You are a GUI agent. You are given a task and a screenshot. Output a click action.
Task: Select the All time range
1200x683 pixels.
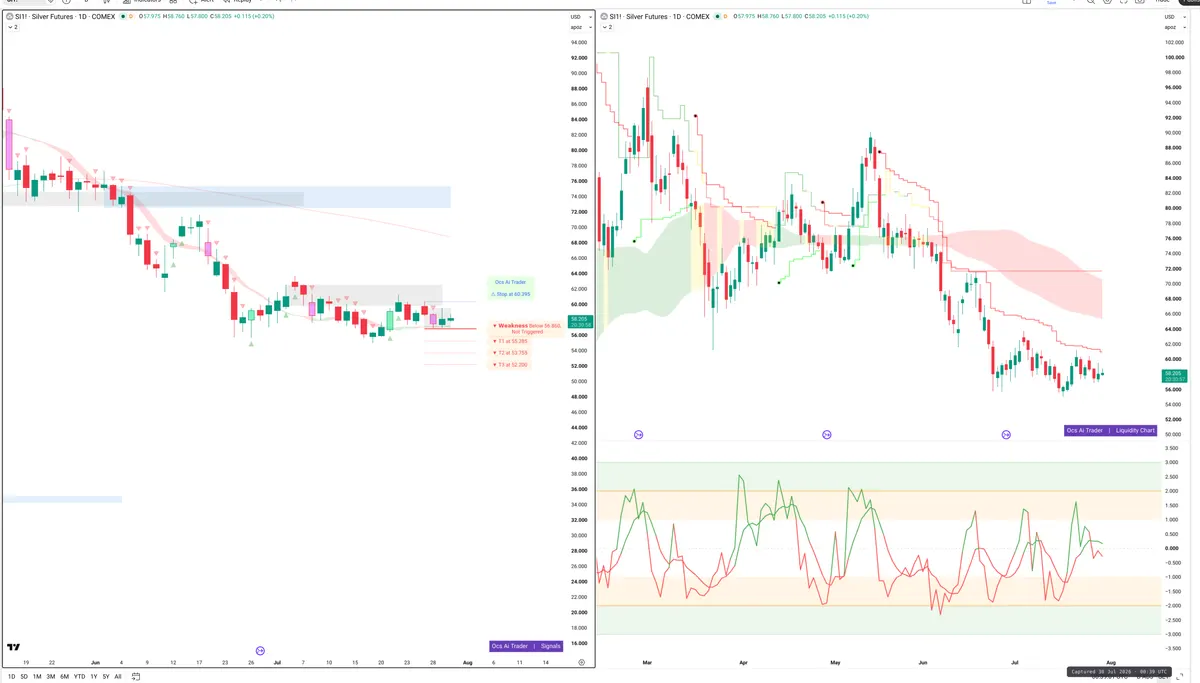coord(118,677)
